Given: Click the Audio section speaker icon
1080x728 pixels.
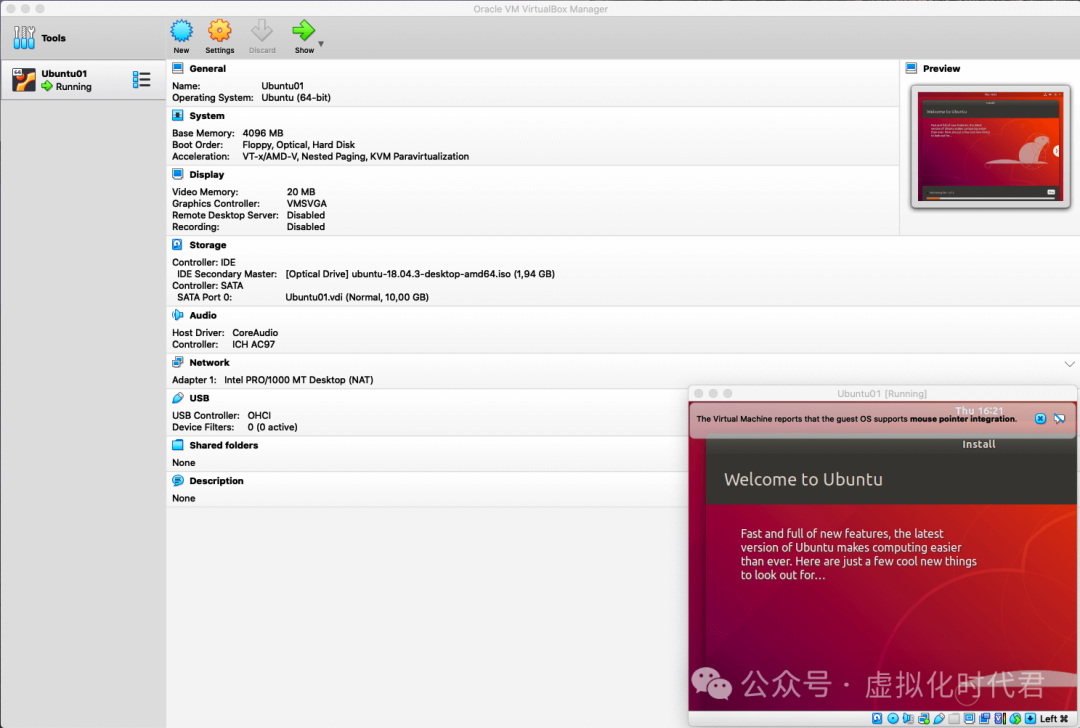Looking at the screenshot, I should click(178, 315).
